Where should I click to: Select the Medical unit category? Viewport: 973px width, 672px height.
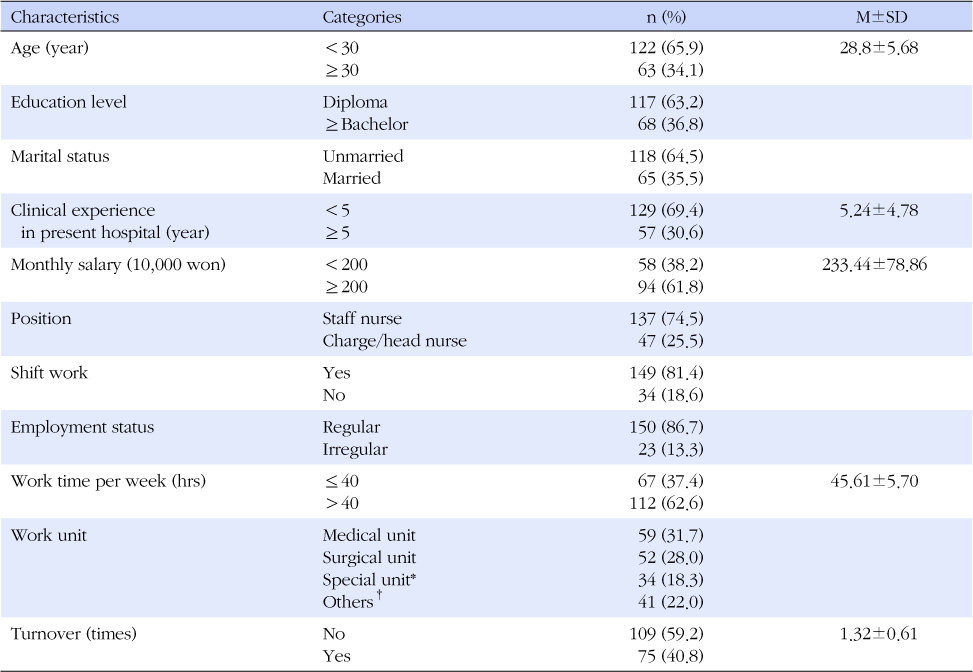tap(369, 535)
